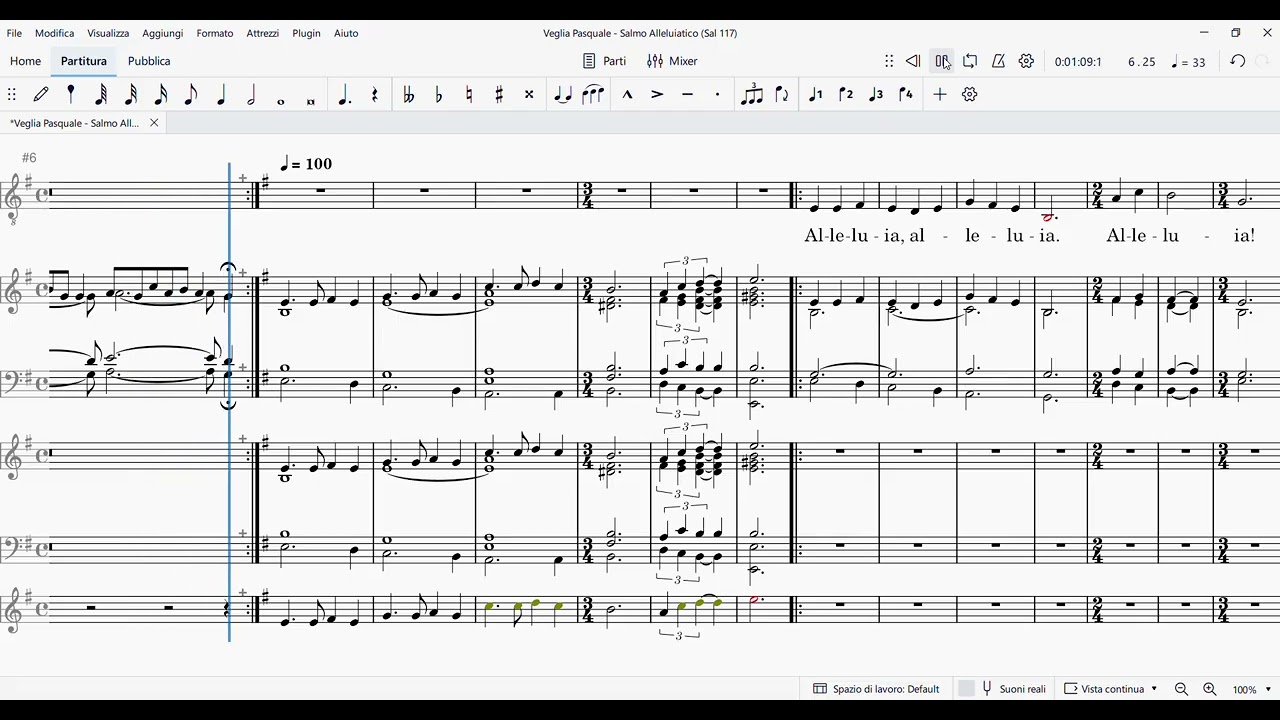Go to the Home tab
1280x720 pixels.
click(26, 61)
